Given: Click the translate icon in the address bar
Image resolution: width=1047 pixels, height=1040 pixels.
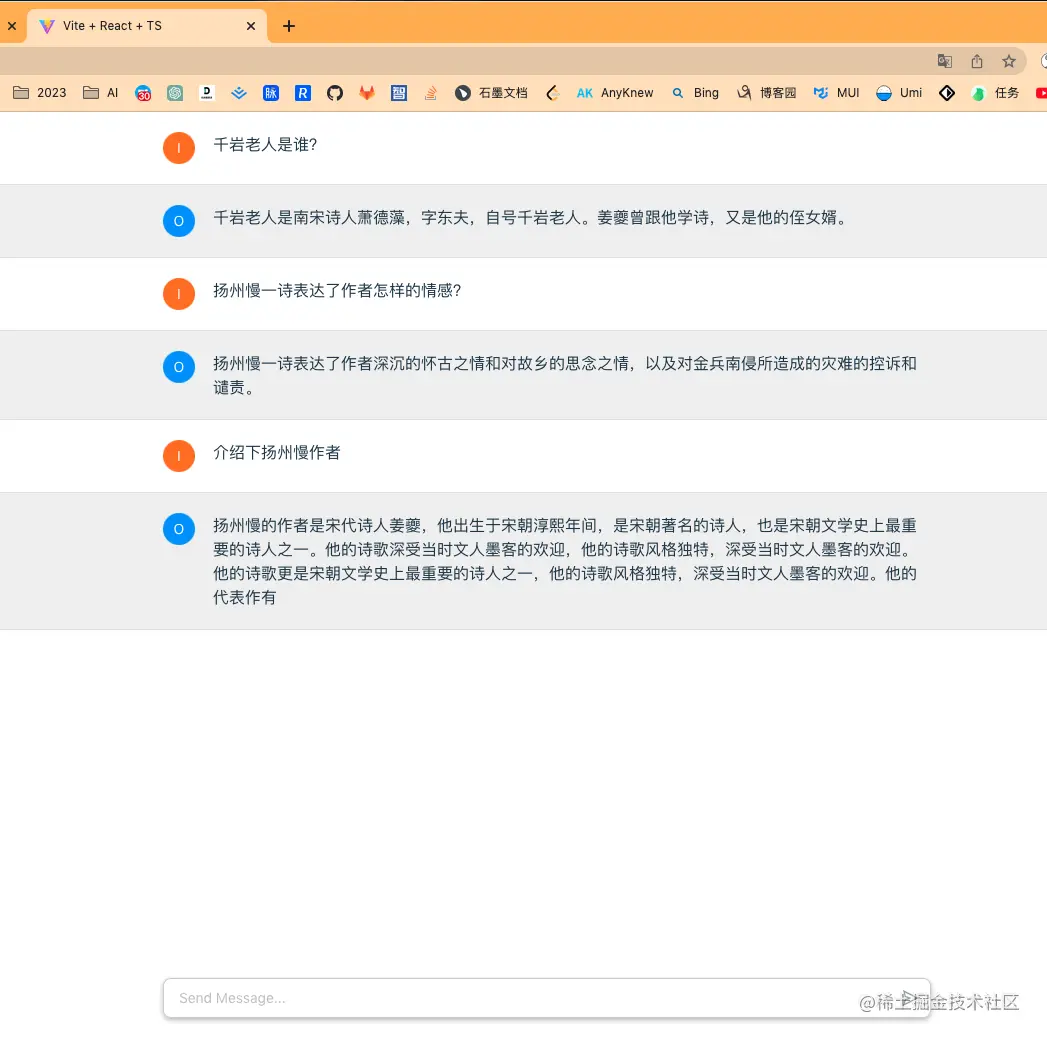Looking at the screenshot, I should 944,61.
